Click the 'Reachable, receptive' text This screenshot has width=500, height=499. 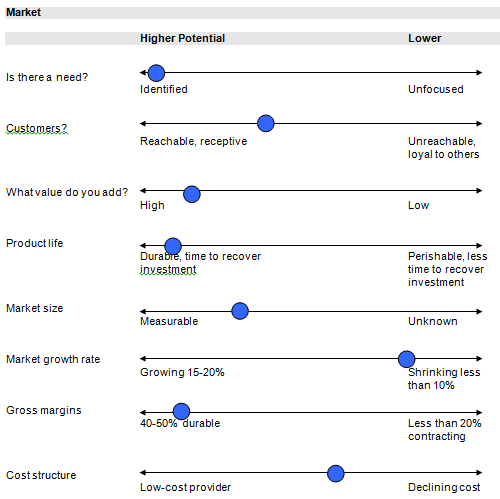tap(193, 141)
